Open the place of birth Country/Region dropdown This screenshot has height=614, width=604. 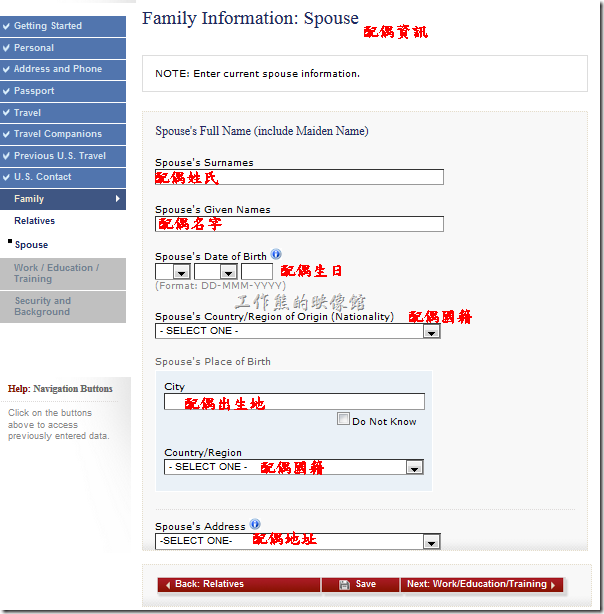[x=294, y=467]
